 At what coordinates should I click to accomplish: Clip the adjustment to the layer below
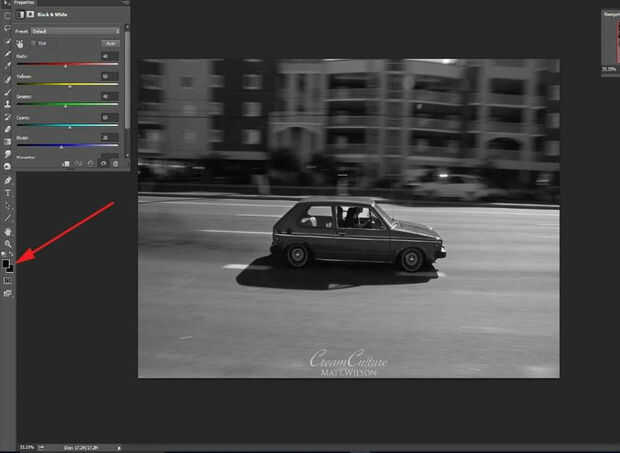tap(66, 164)
